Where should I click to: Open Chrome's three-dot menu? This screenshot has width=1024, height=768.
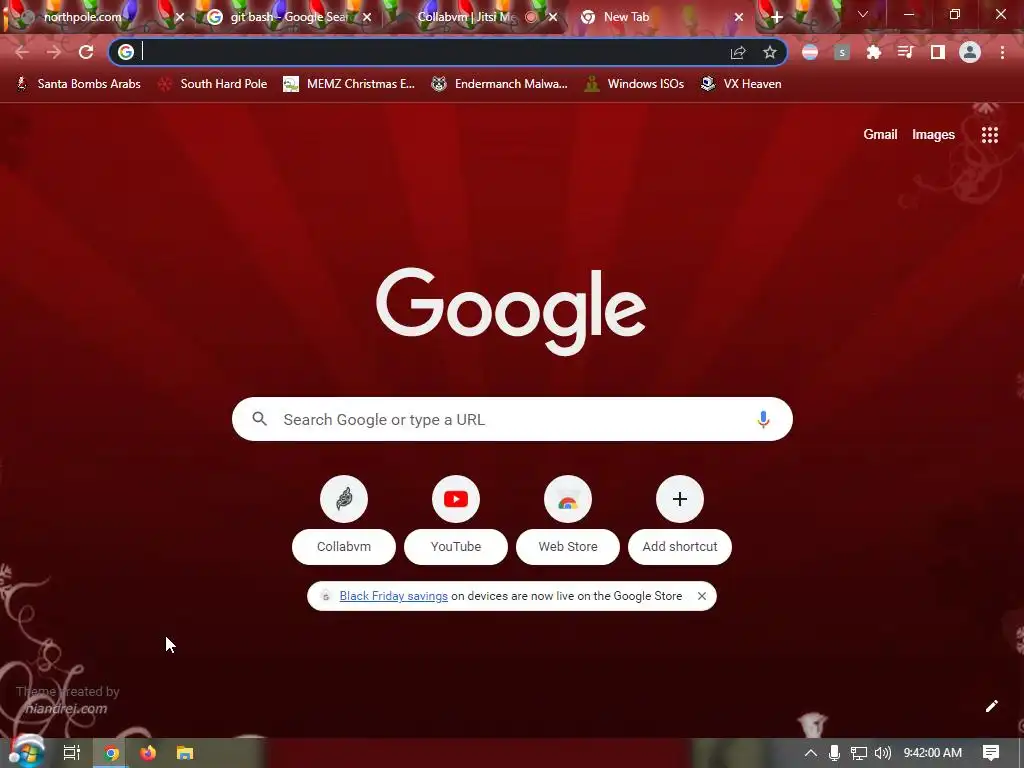tap(1002, 52)
